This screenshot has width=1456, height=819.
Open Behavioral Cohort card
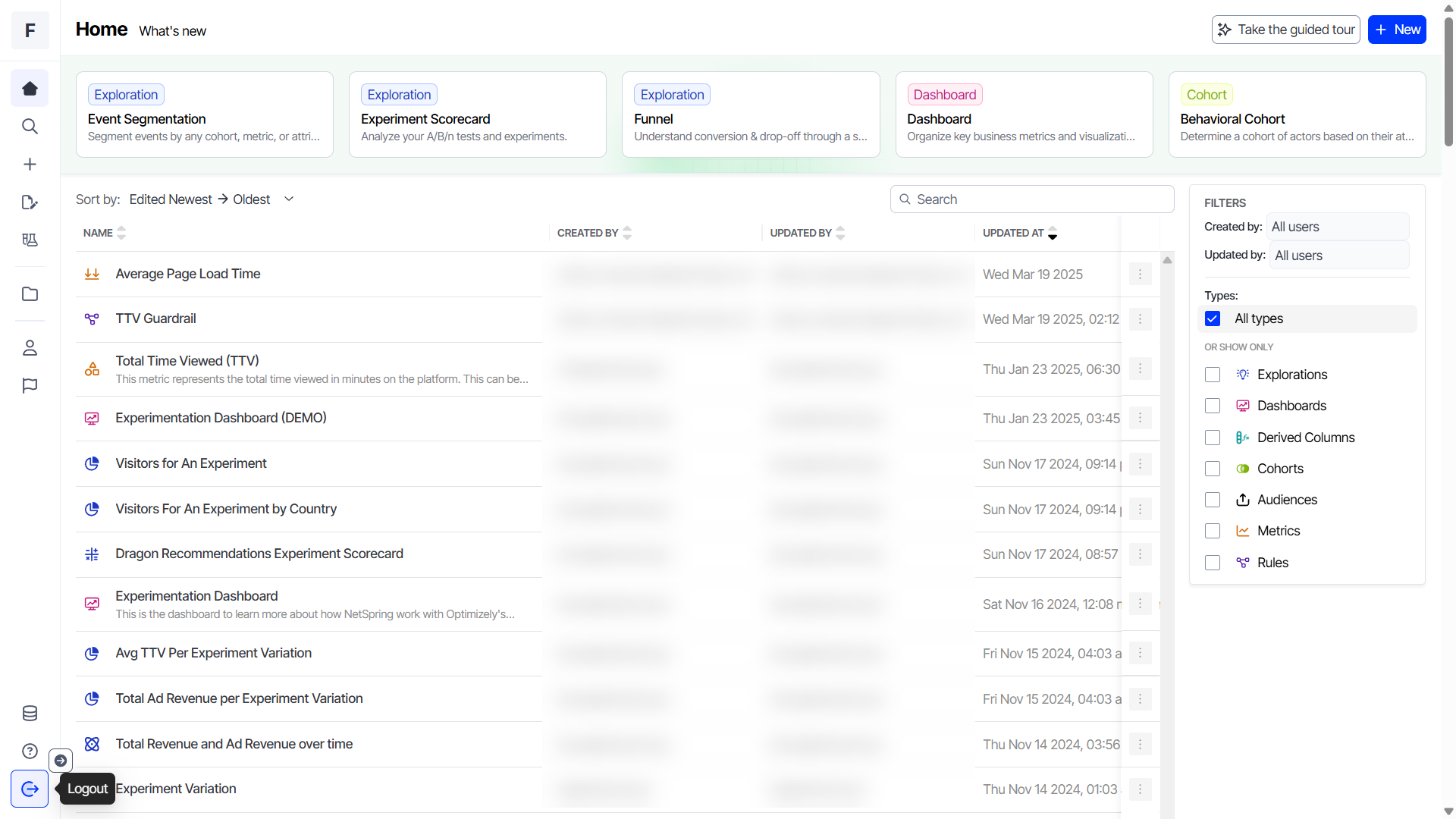(1297, 115)
